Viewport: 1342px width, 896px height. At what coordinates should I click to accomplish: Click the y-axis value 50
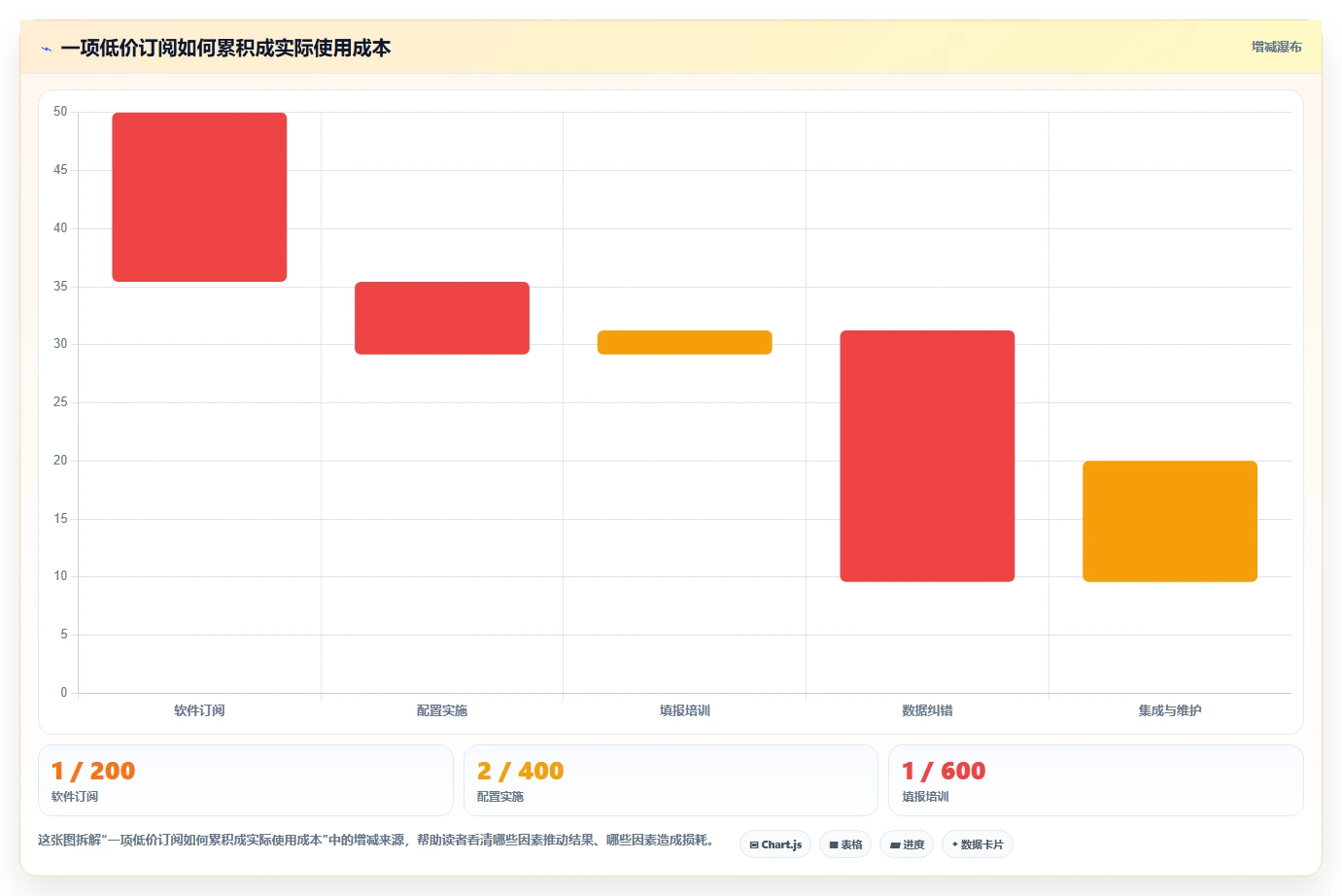[60, 112]
